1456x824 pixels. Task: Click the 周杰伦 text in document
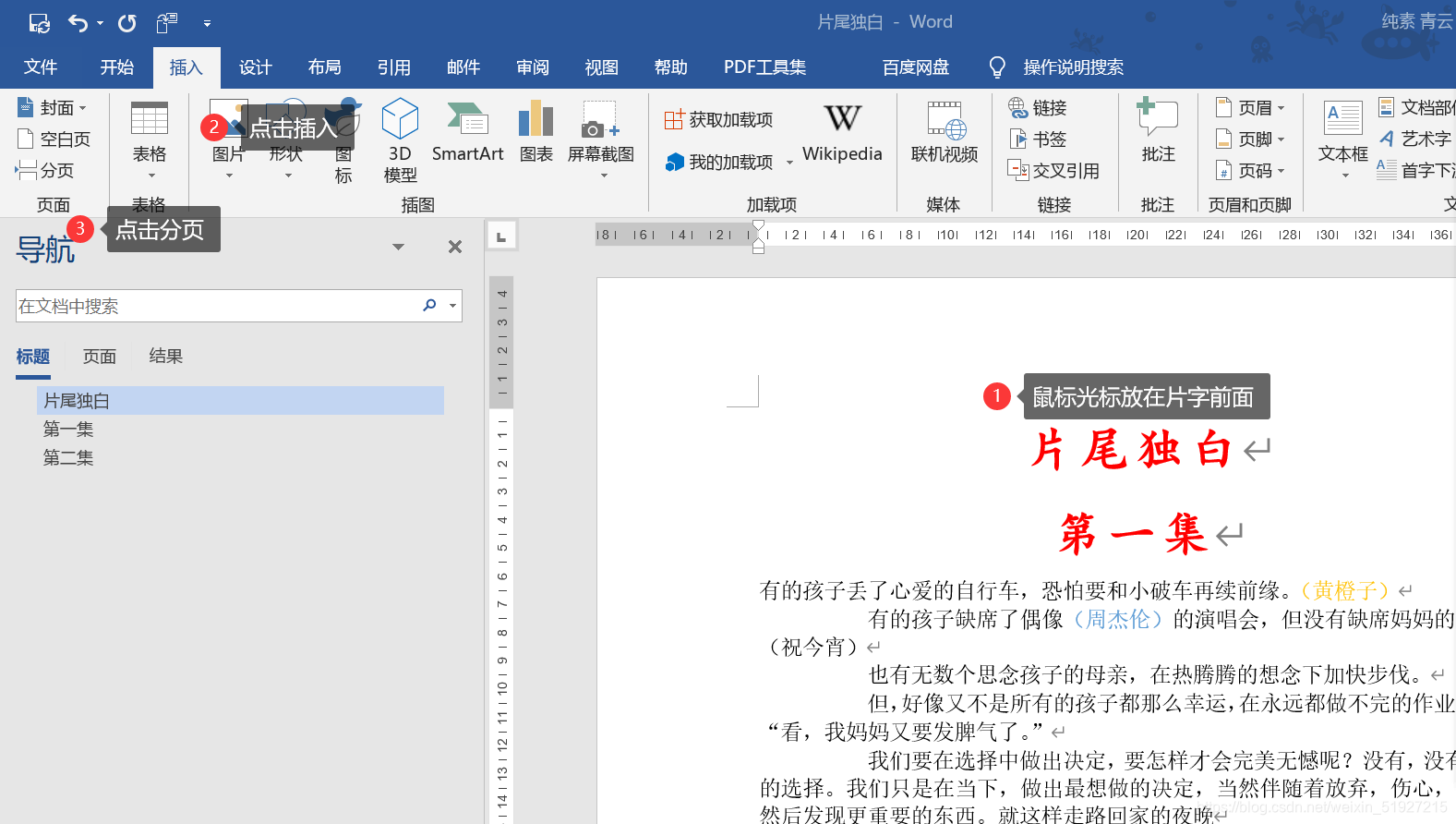(1118, 619)
